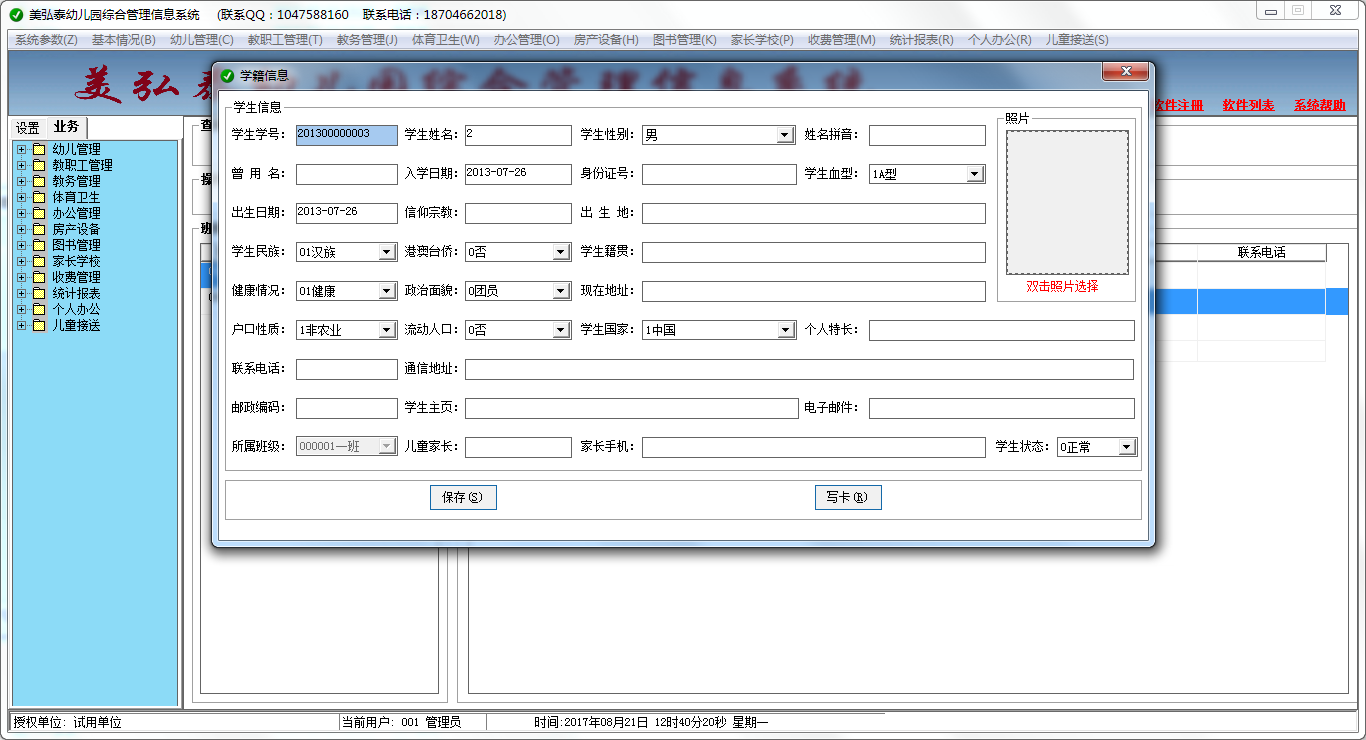Click the 电子邮件 input field

click(x=1002, y=408)
